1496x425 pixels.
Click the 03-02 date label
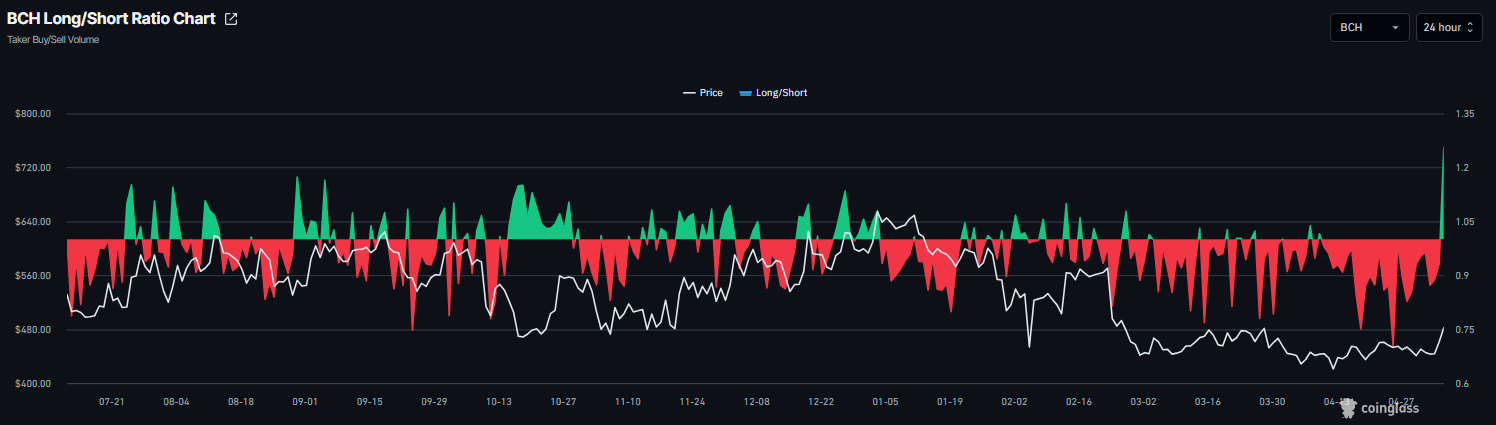(1143, 402)
